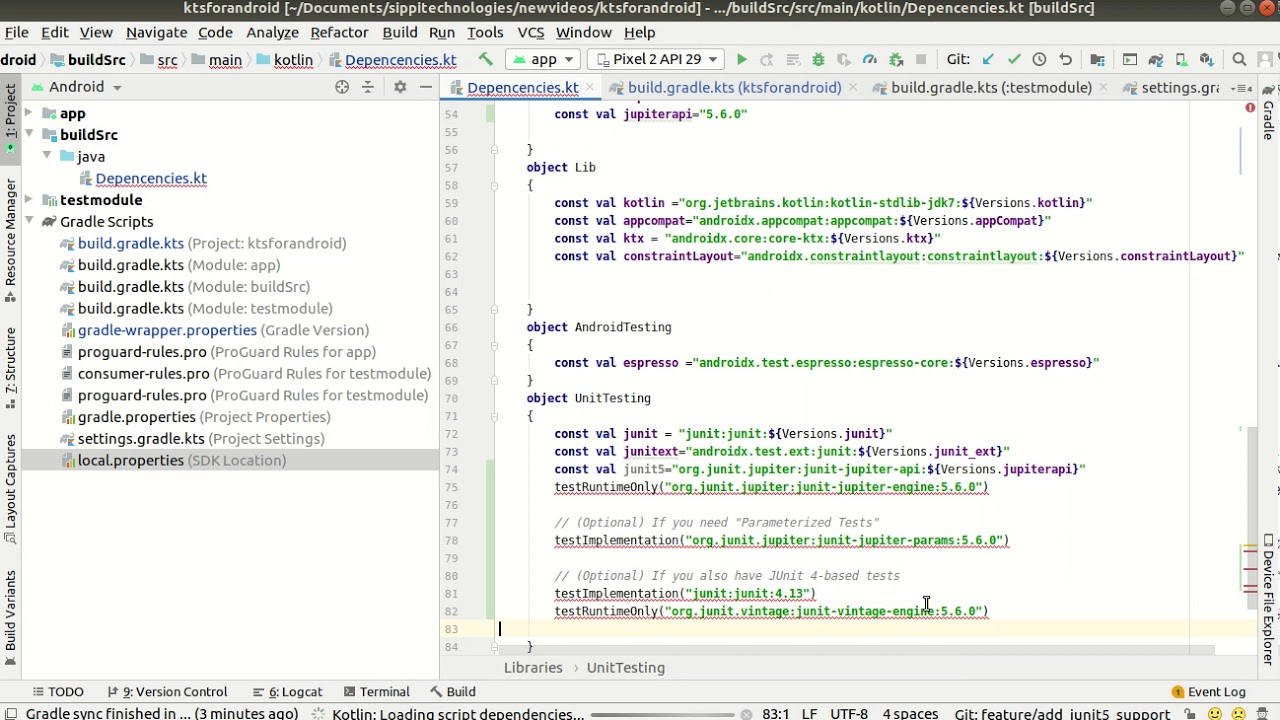Expand the app module in the tree
Image resolution: width=1280 pixels, height=720 pixels.
[28, 113]
